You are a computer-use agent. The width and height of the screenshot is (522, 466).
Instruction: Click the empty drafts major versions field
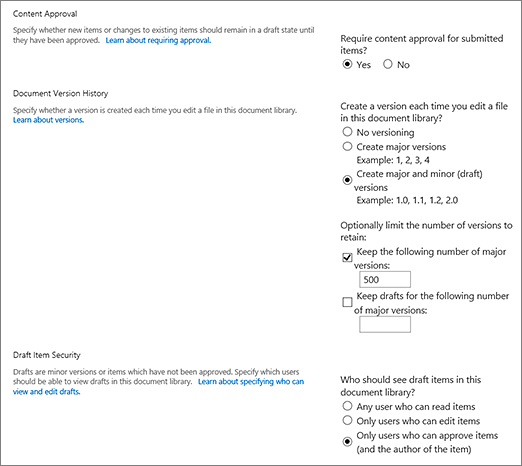point(385,324)
